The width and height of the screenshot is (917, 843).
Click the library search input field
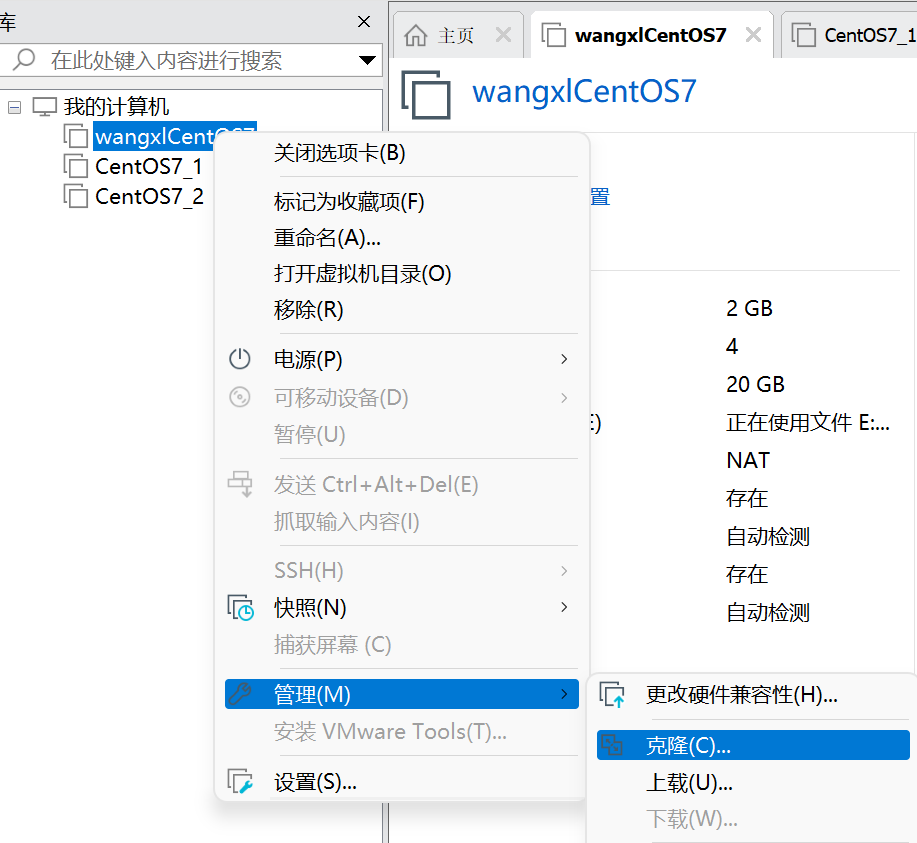click(193, 60)
